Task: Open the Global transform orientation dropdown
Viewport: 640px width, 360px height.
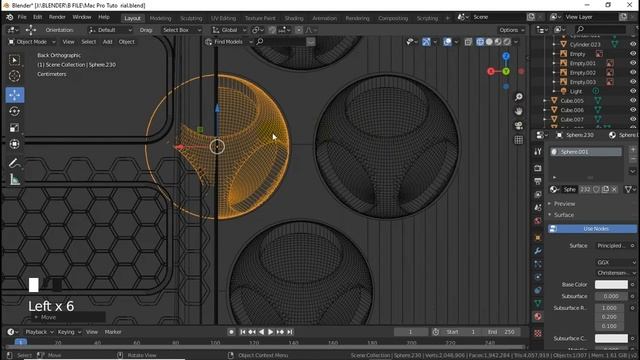Action: tap(229, 30)
